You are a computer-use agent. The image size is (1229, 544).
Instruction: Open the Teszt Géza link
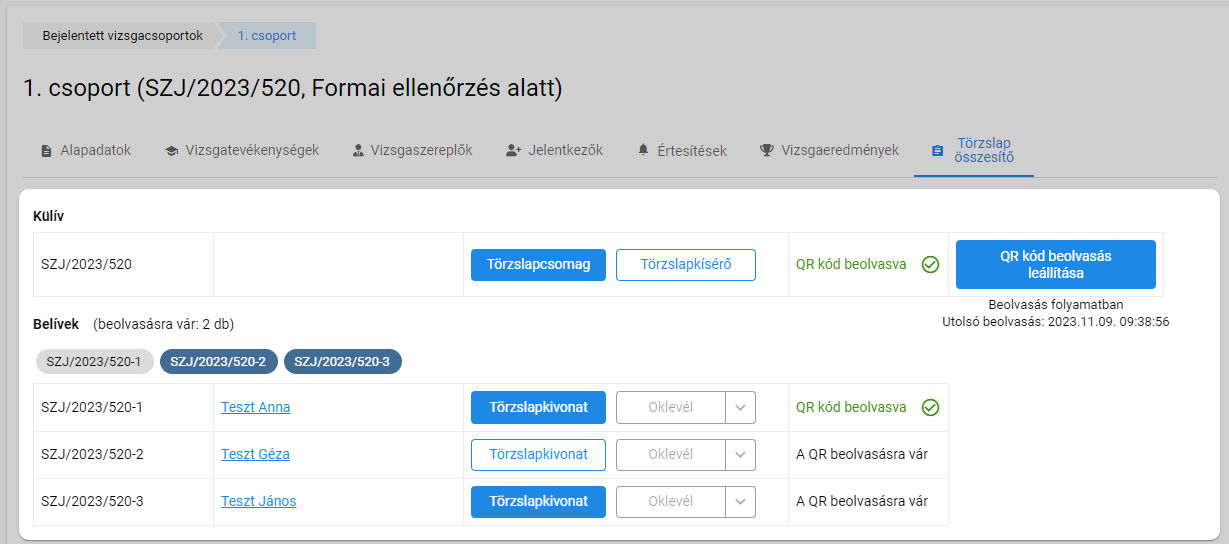[255, 454]
